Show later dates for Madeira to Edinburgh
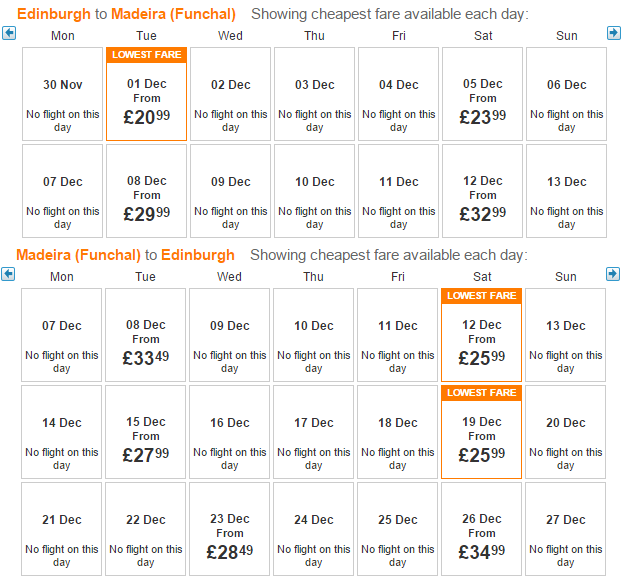 click(x=613, y=274)
